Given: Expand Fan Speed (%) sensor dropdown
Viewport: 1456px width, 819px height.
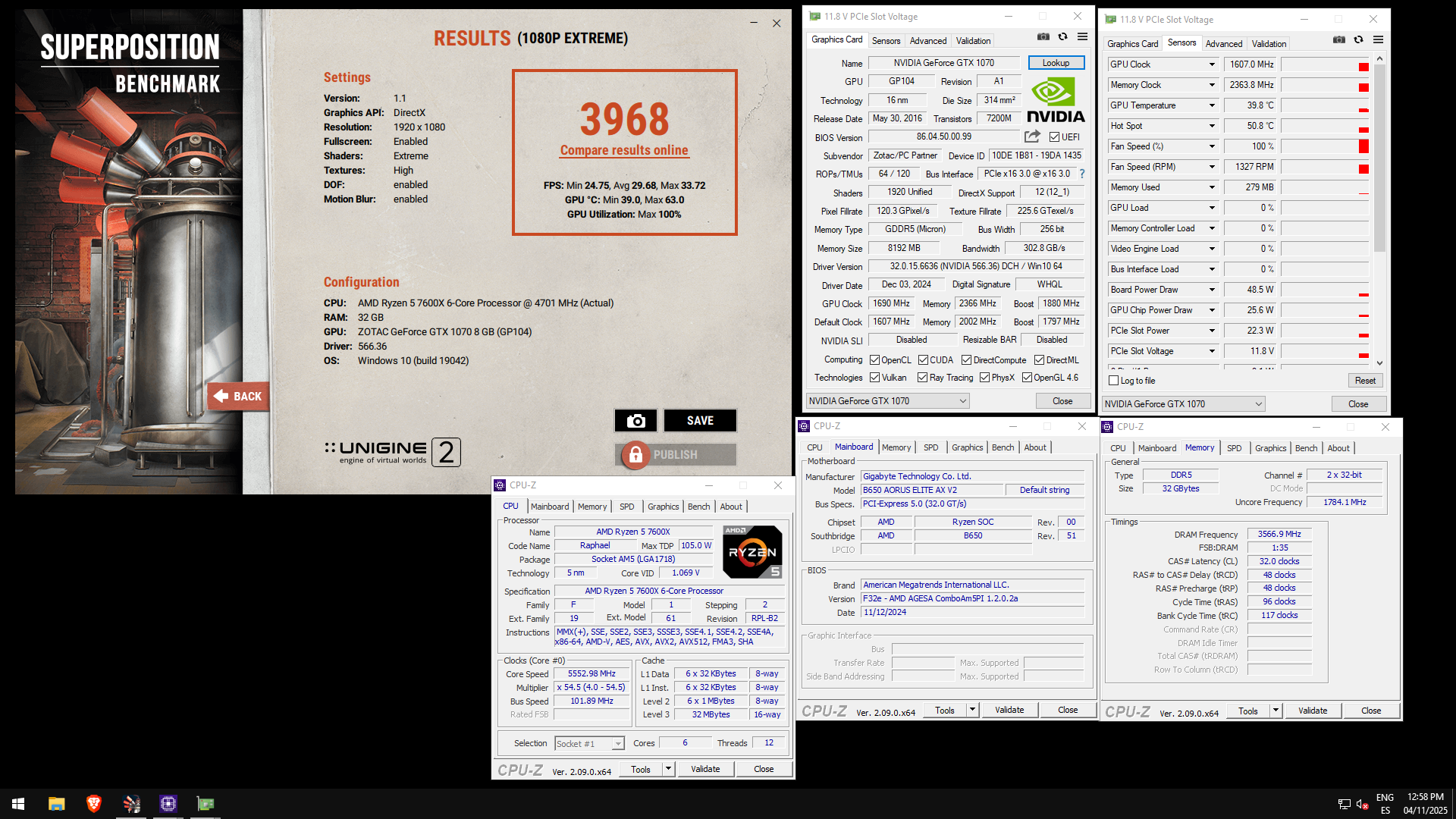Looking at the screenshot, I should coord(1212,146).
